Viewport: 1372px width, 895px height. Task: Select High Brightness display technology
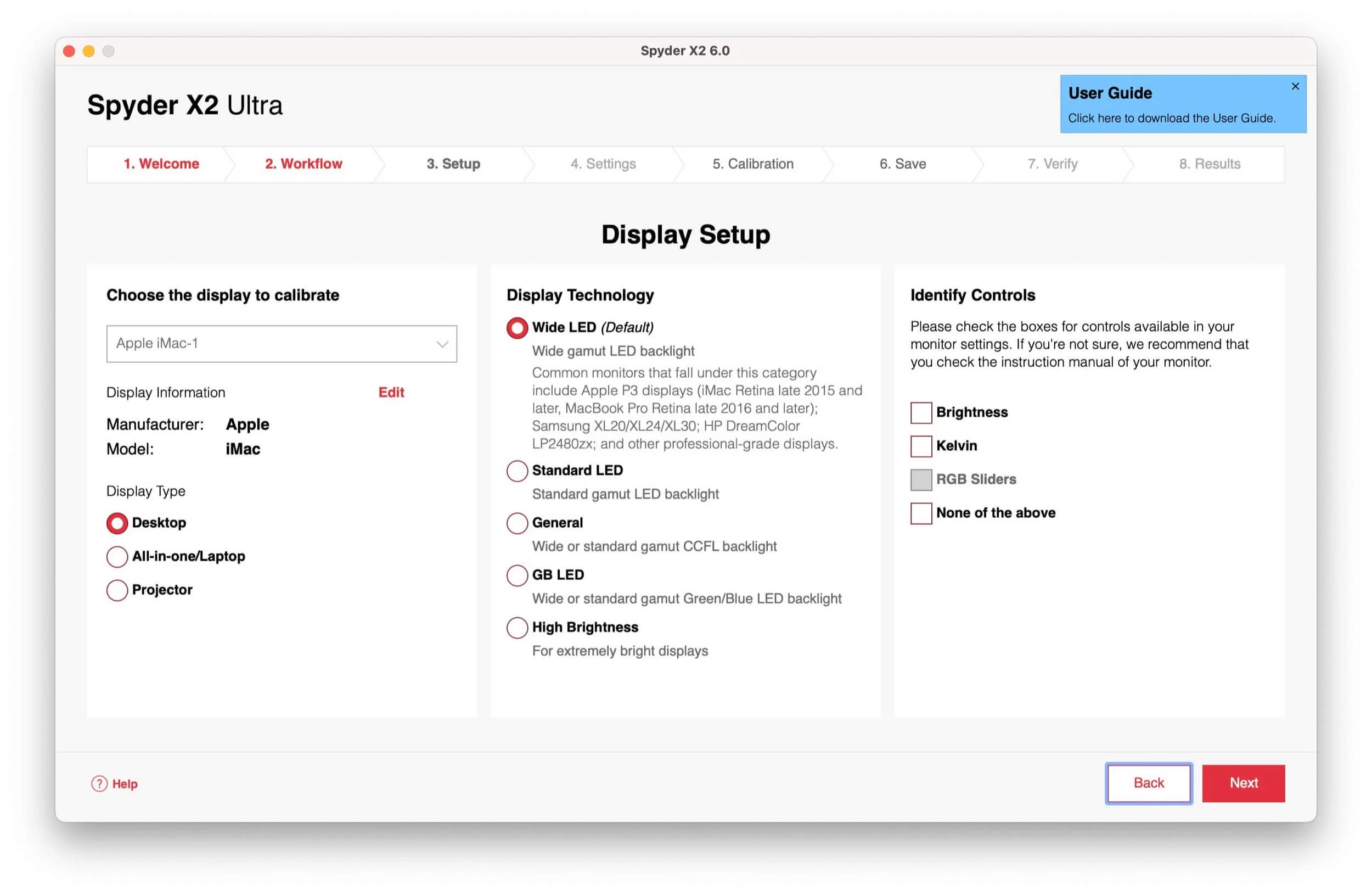tap(517, 628)
